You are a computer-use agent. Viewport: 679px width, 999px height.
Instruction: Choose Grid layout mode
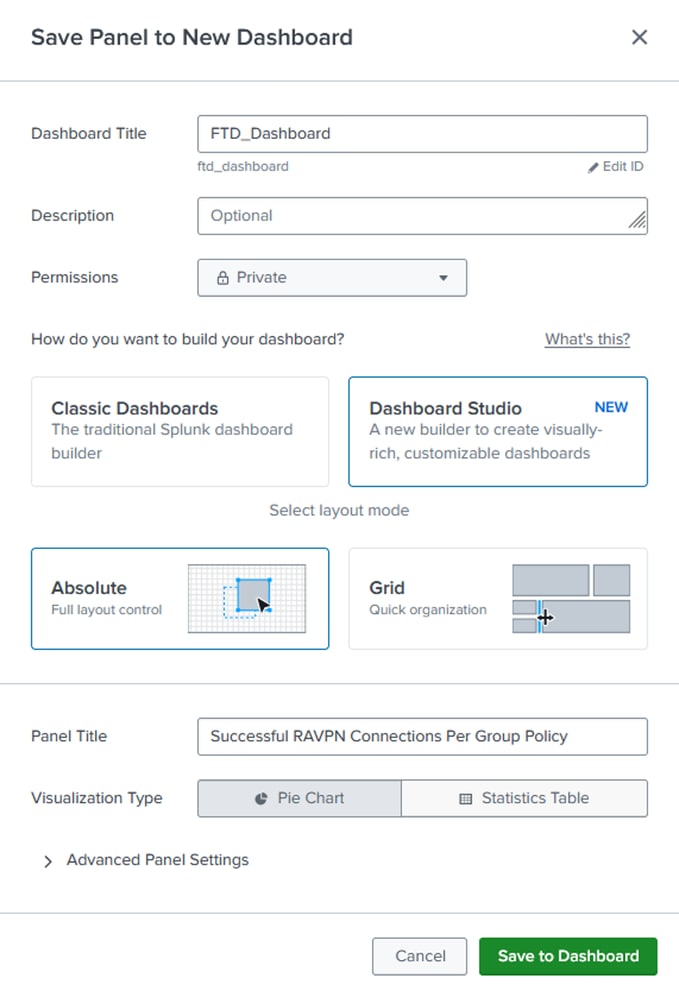(498, 599)
